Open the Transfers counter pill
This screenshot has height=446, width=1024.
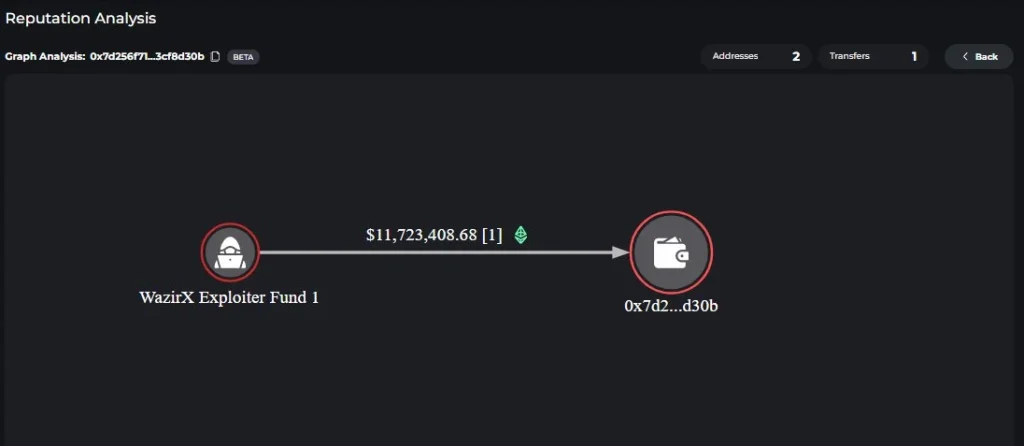pos(872,56)
